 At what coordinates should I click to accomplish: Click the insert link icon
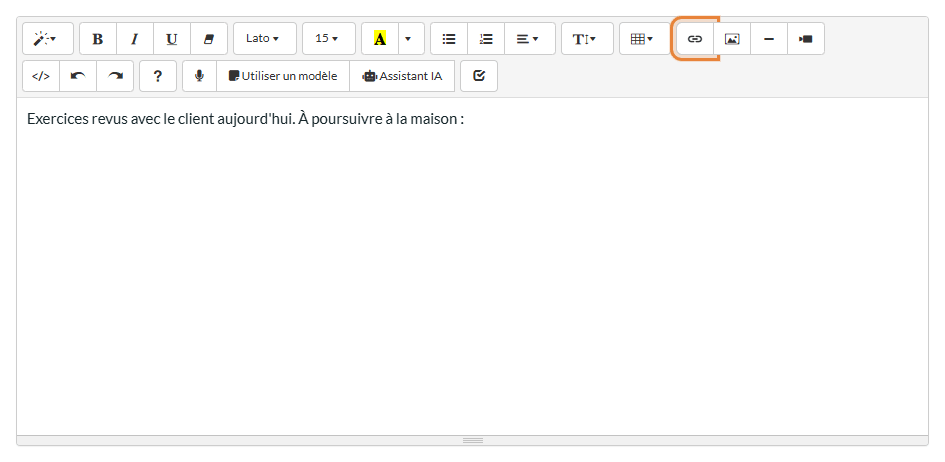695,39
